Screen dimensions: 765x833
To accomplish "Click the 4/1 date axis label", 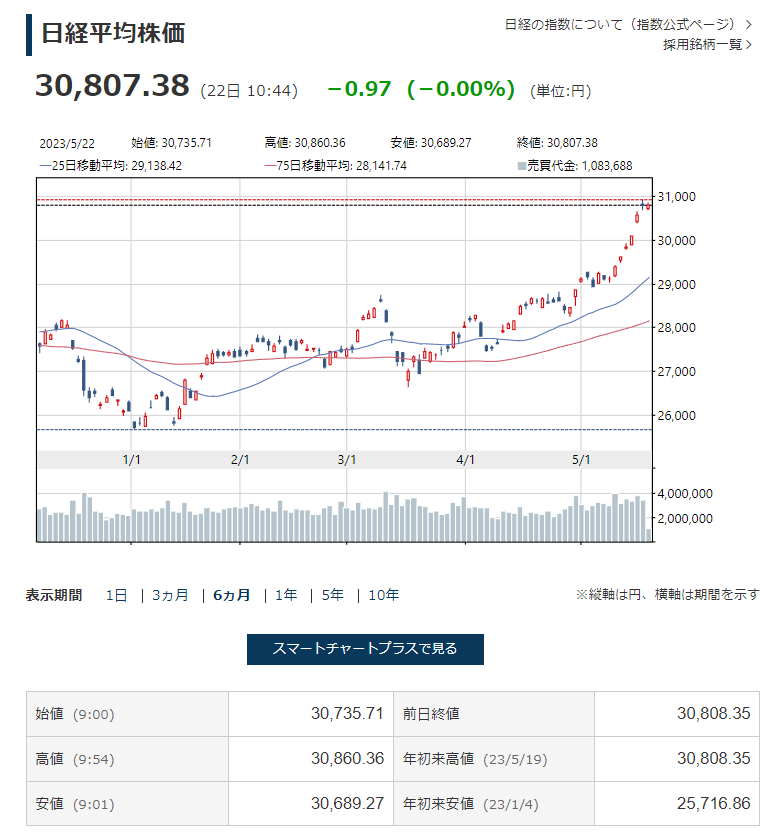I will [x=465, y=460].
